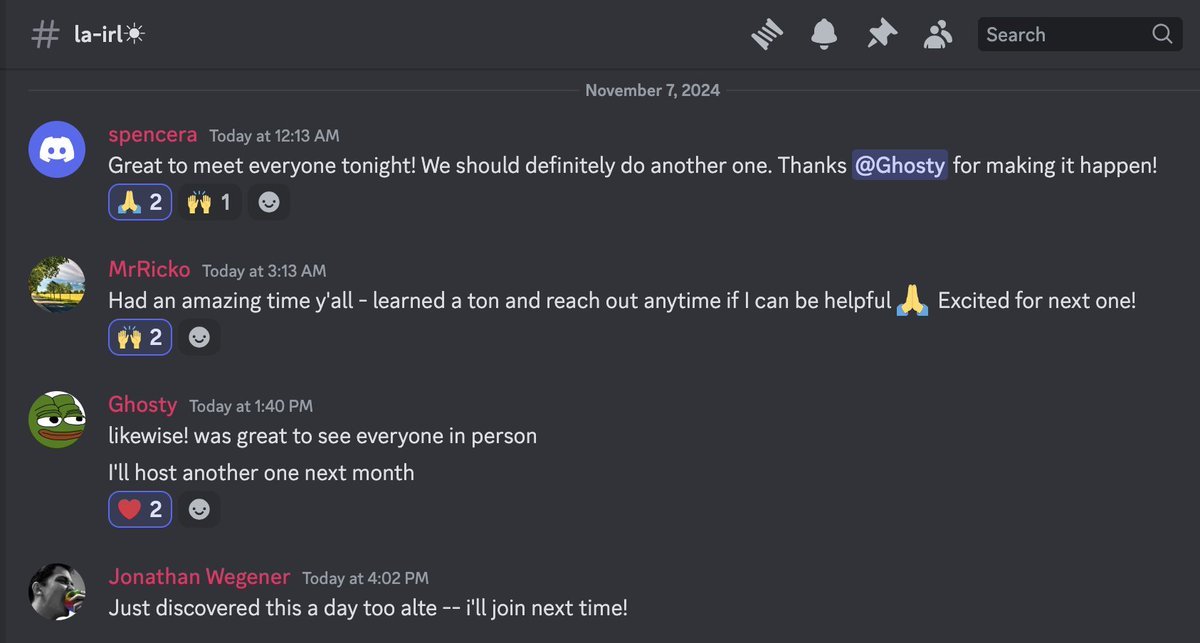1200x643 pixels.
Task: Click the la-irl channel name
Action: 110,35
